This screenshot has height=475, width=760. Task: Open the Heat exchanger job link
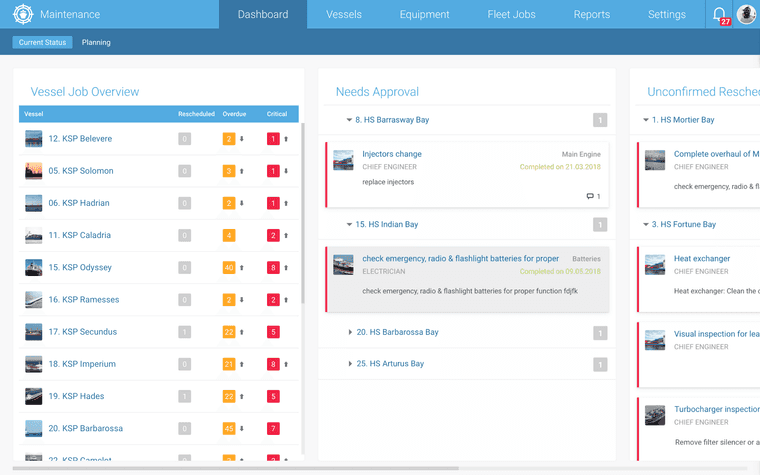pos(702,259)
